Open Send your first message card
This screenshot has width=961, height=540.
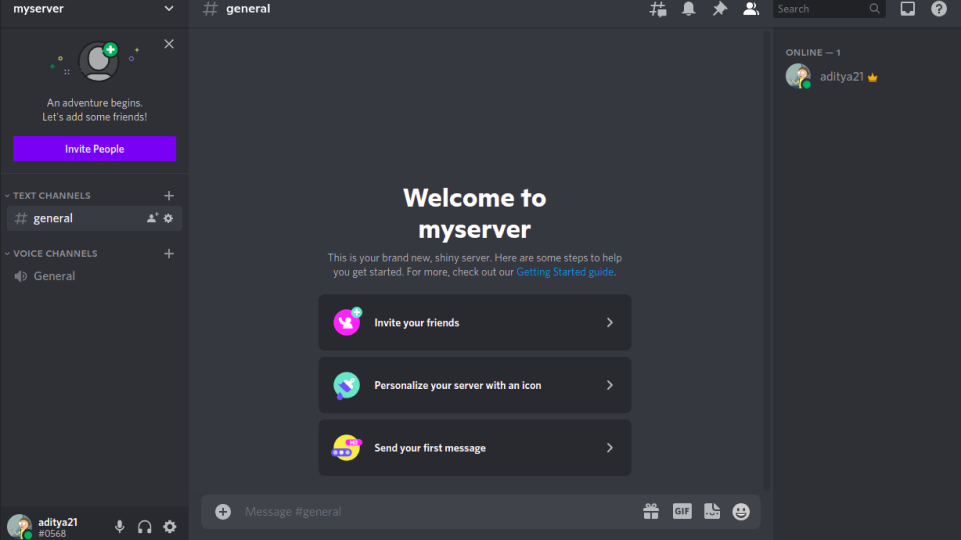click(x=475, y=448)
